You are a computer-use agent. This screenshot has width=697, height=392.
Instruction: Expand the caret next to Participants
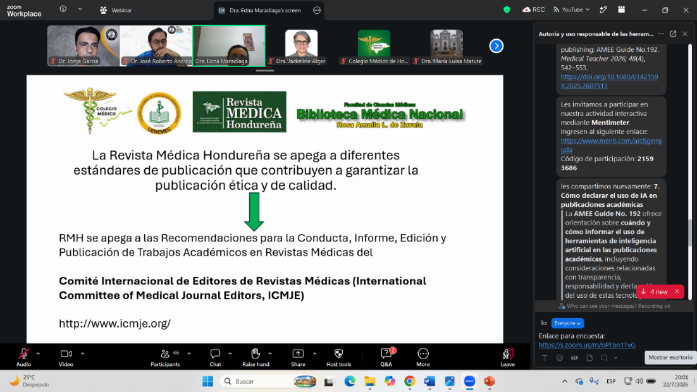click(x=189, y=354)
